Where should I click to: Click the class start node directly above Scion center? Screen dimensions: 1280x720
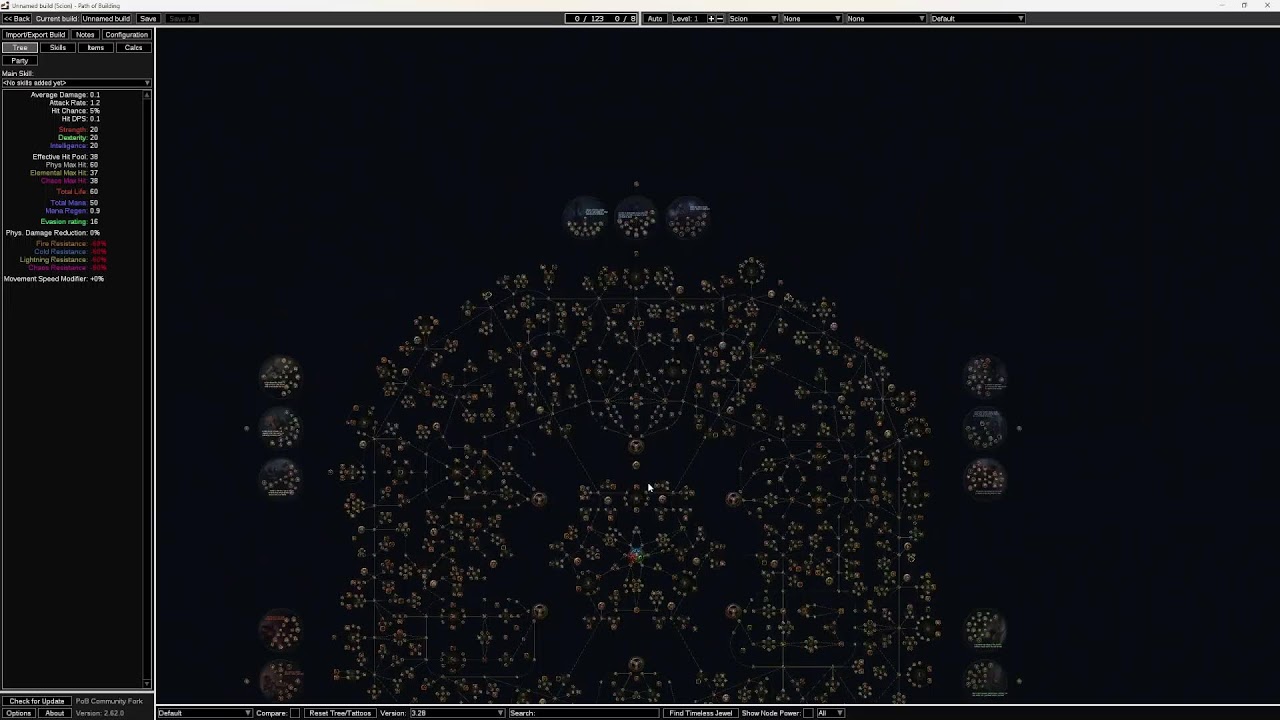pyautogui.click(x=636, y=446)
